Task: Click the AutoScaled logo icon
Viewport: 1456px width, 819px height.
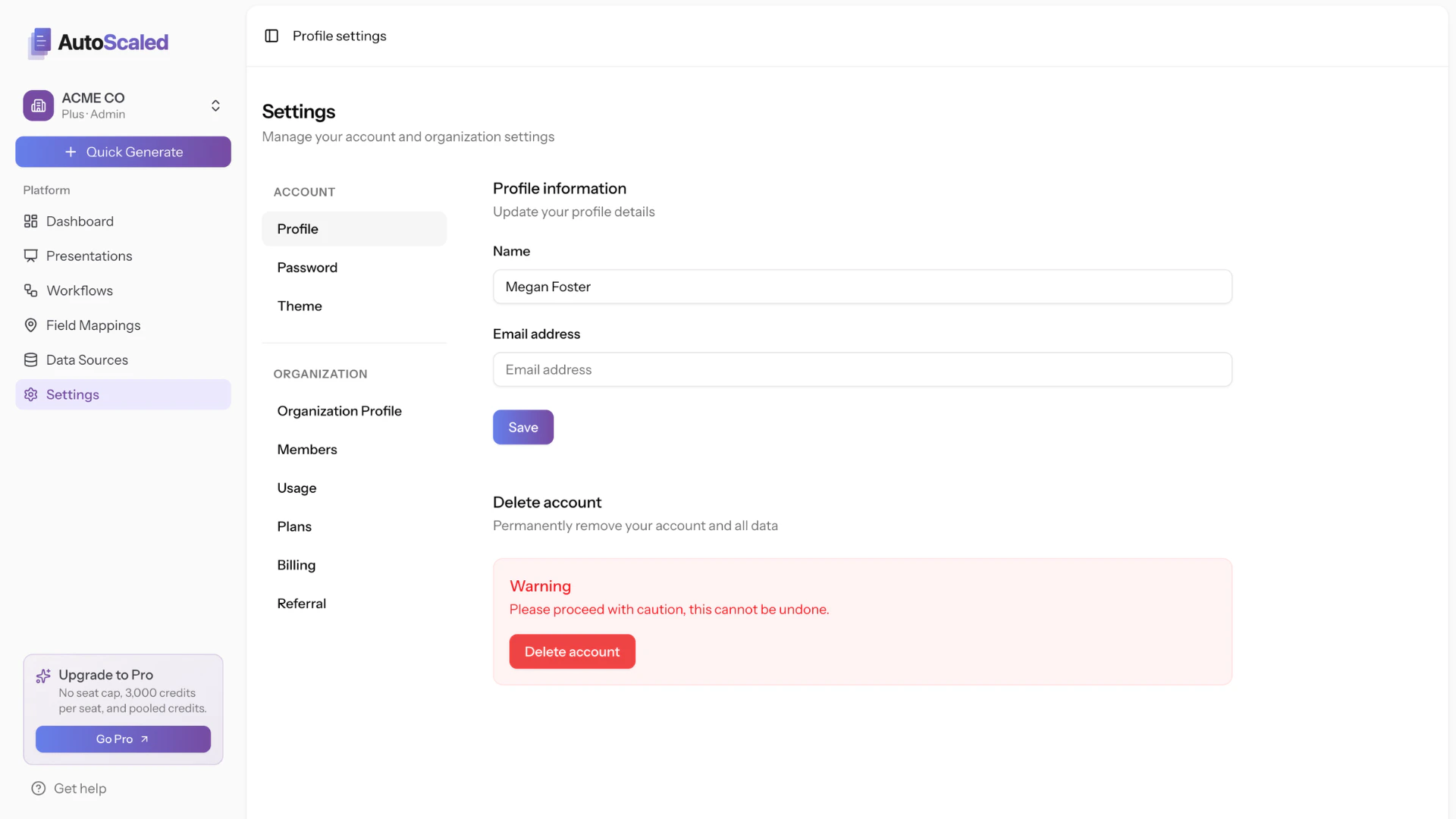Action: (x=38, y=43)
